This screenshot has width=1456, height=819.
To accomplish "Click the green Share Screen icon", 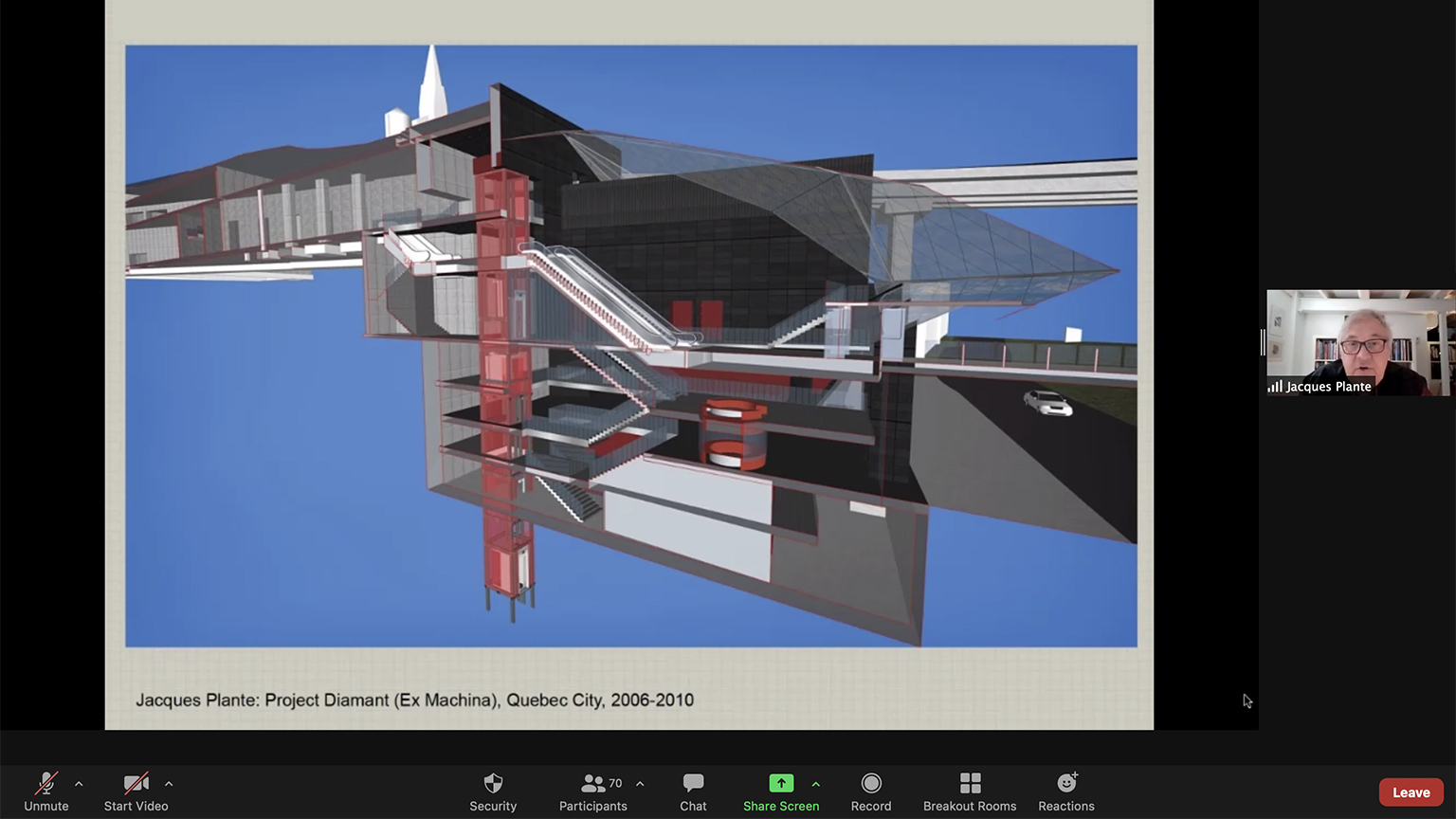I will click(x=780, y=783).
